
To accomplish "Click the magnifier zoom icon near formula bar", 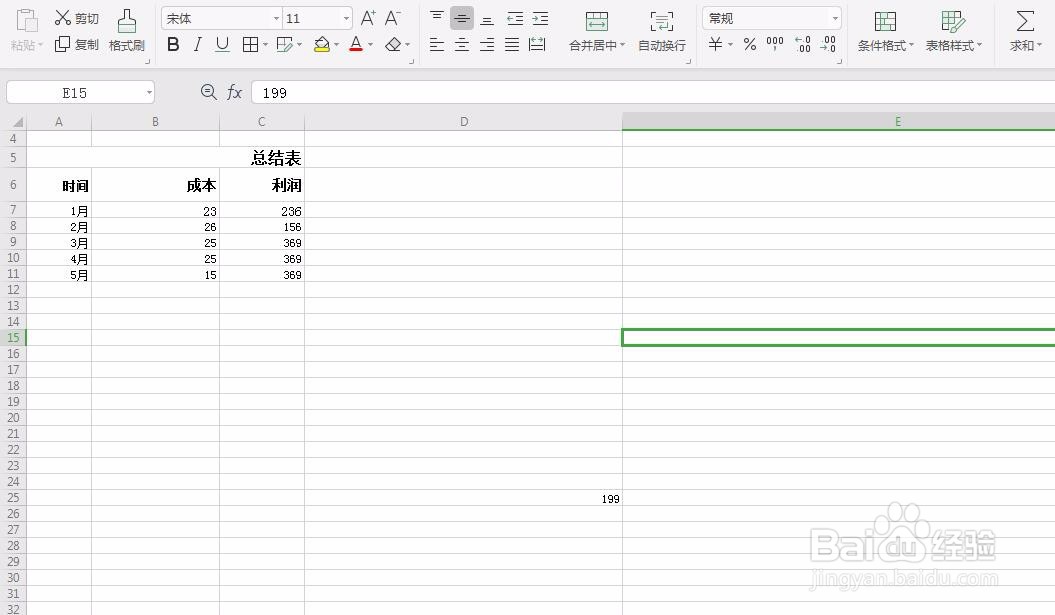I will (x=208, y=92).
